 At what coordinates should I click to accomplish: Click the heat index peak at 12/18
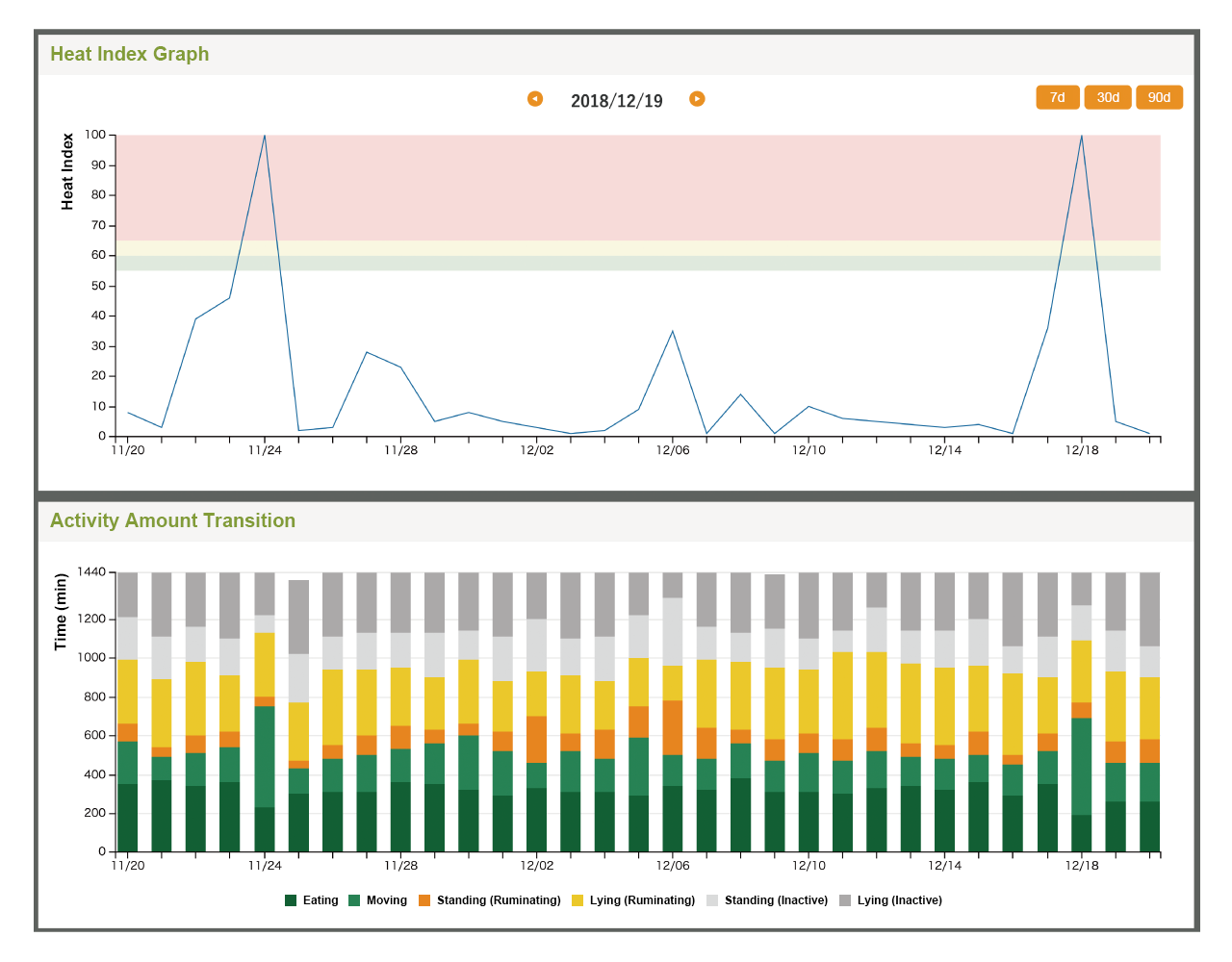coord(1081,137)
